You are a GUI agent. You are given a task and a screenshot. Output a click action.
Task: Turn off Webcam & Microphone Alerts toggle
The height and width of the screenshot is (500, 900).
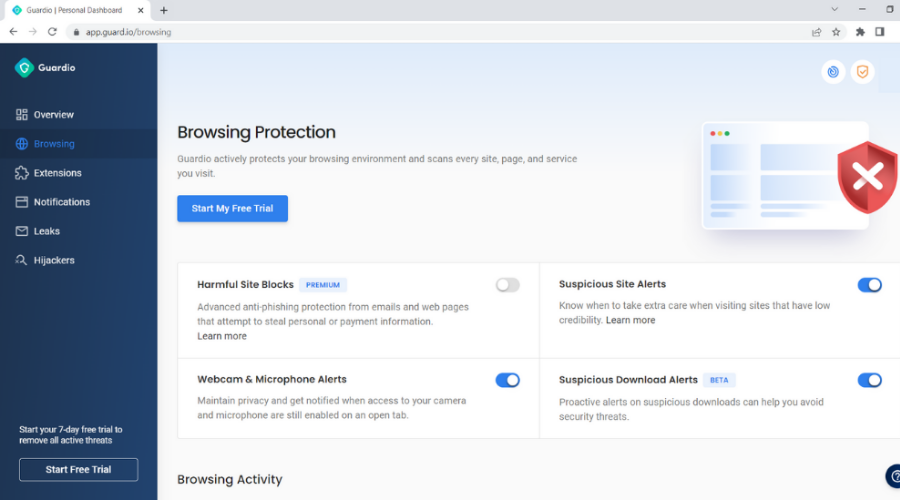point(507,380)
